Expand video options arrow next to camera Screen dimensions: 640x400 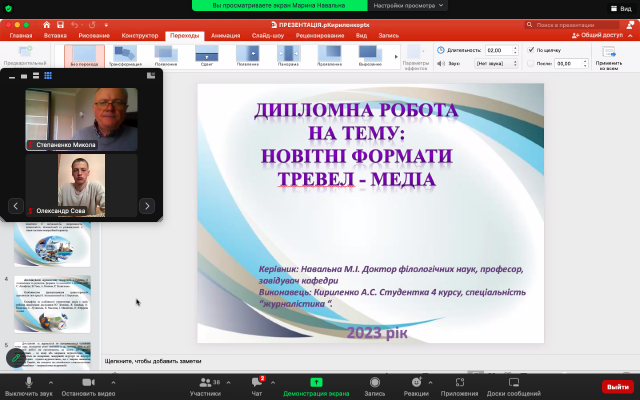(x=115, y=382)
